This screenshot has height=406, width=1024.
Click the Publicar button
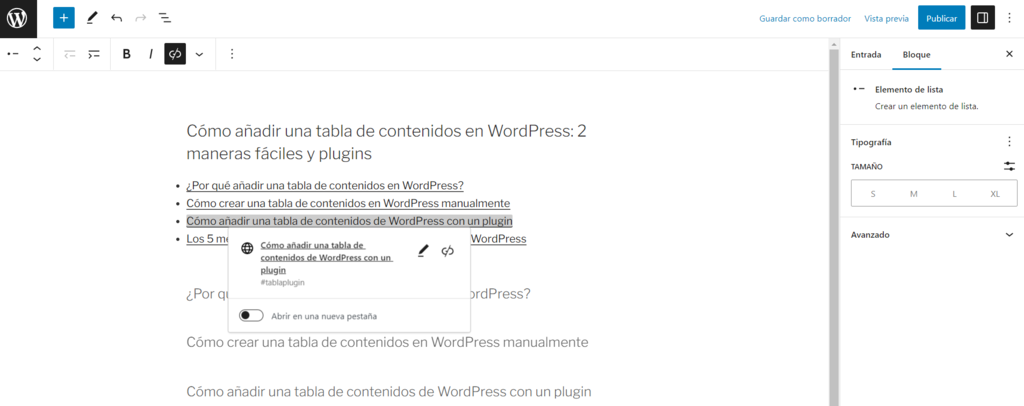941,18
